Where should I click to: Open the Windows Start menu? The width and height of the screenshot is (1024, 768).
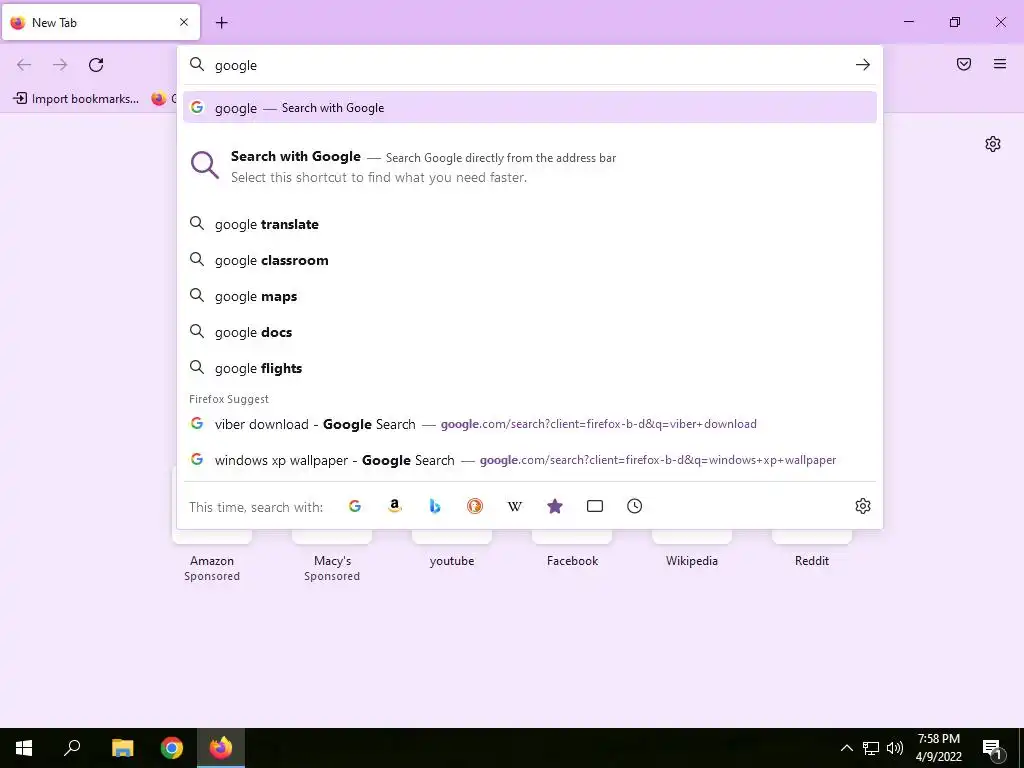point(24,748)
